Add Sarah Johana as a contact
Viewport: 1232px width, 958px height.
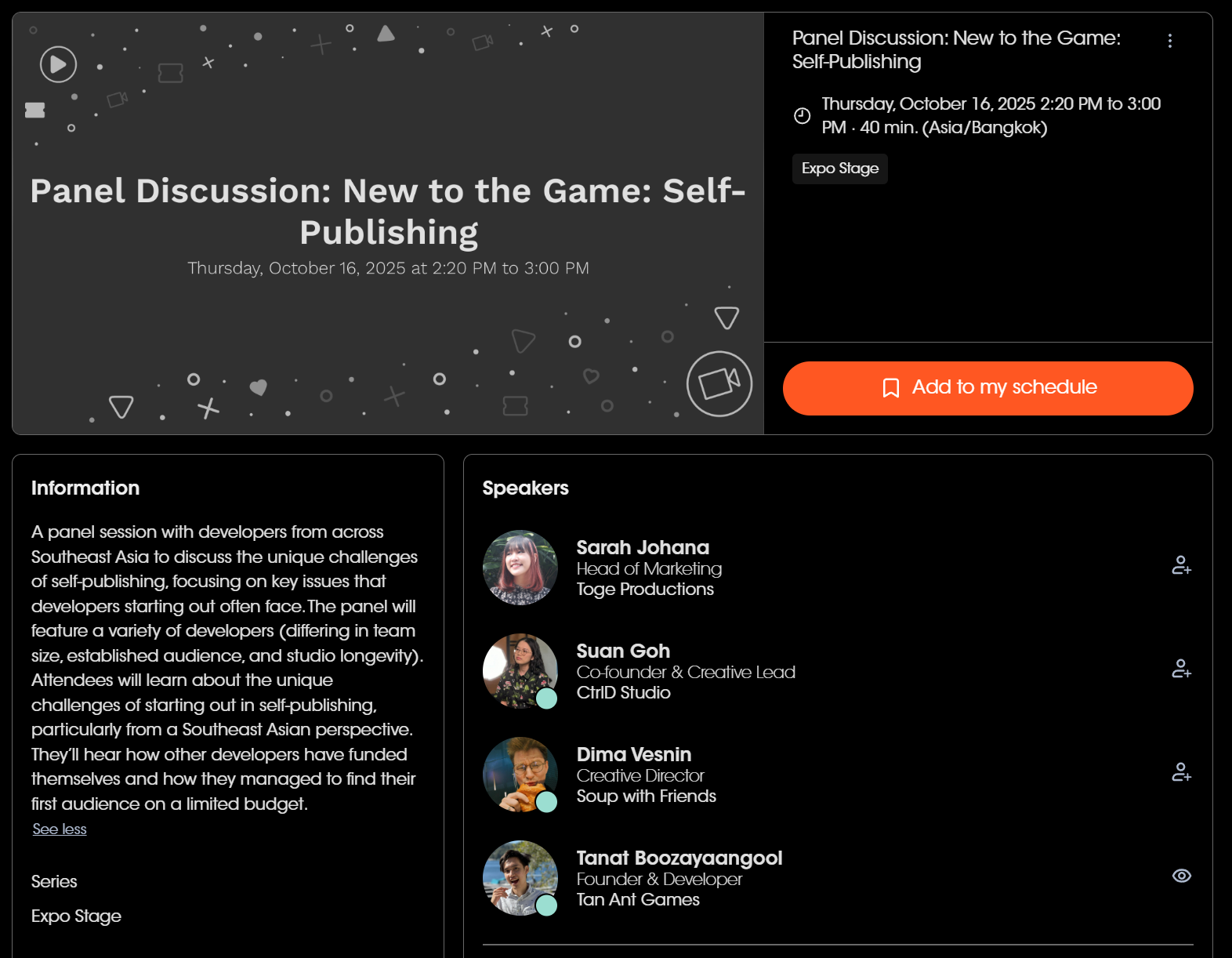[1181, 565]
